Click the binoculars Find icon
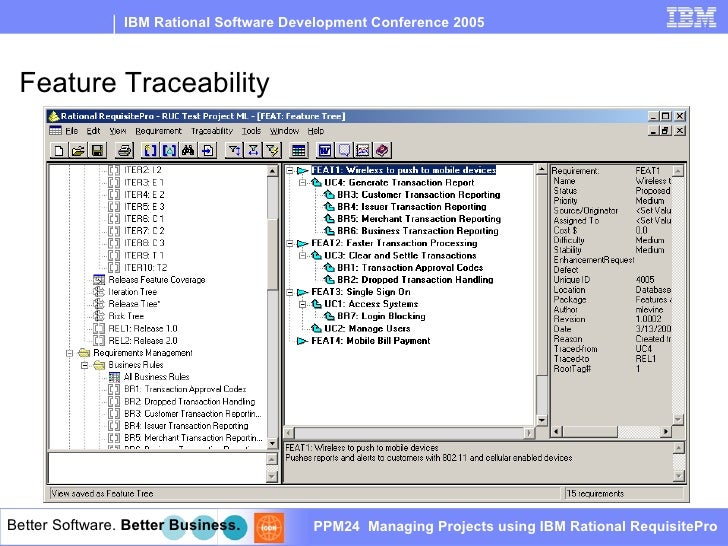 (188, 150)
